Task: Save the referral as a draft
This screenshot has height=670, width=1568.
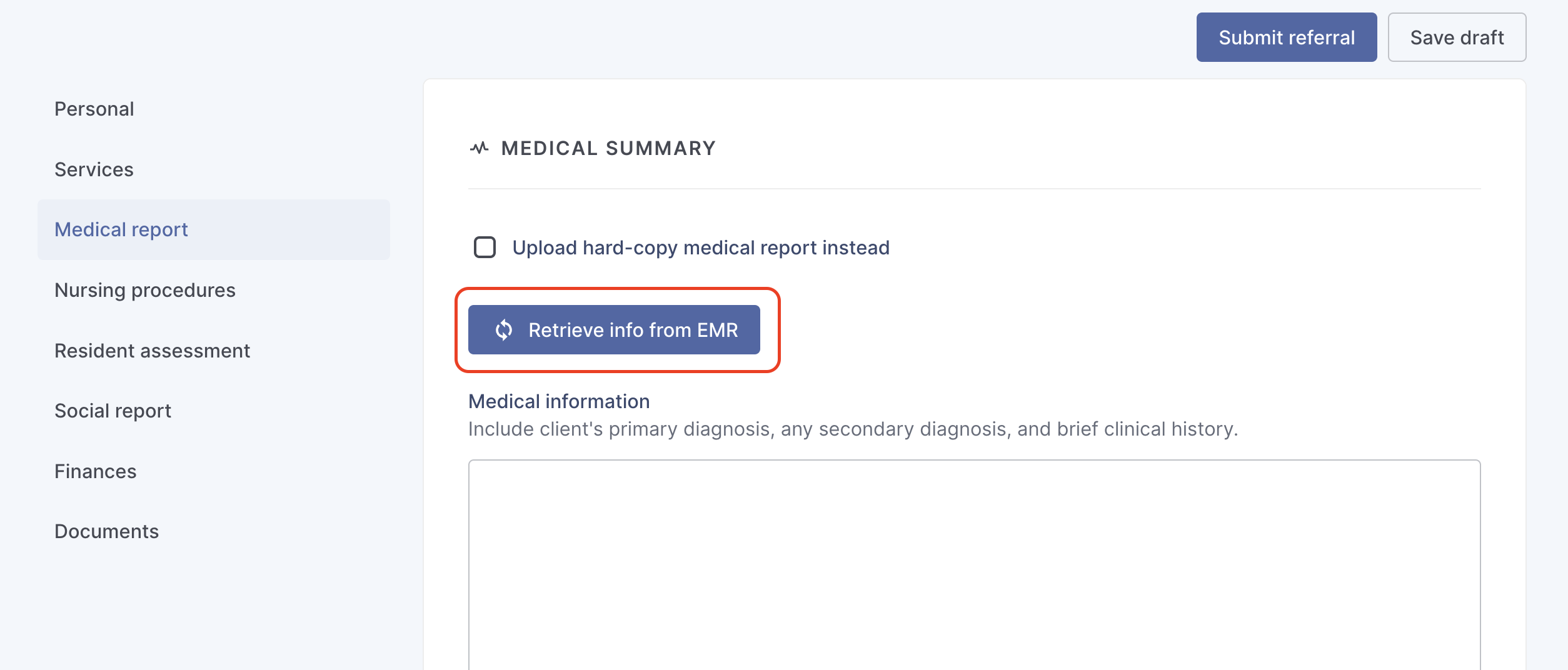Action: [1456, 37]
